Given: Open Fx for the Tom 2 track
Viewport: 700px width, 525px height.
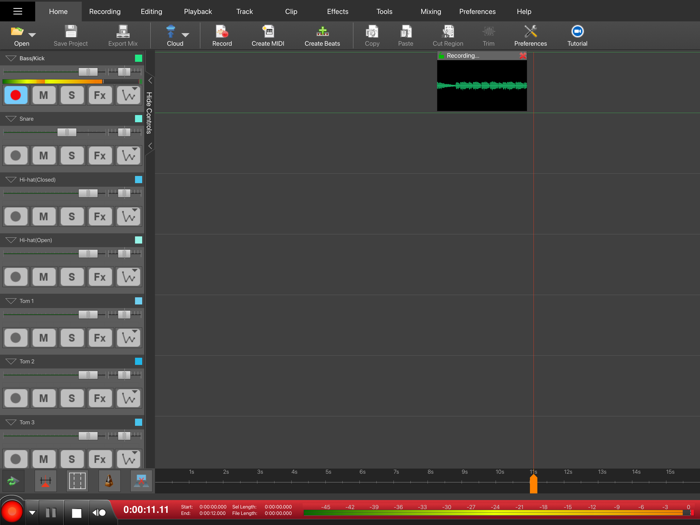Looking at the screenshot, I should 100,398.
